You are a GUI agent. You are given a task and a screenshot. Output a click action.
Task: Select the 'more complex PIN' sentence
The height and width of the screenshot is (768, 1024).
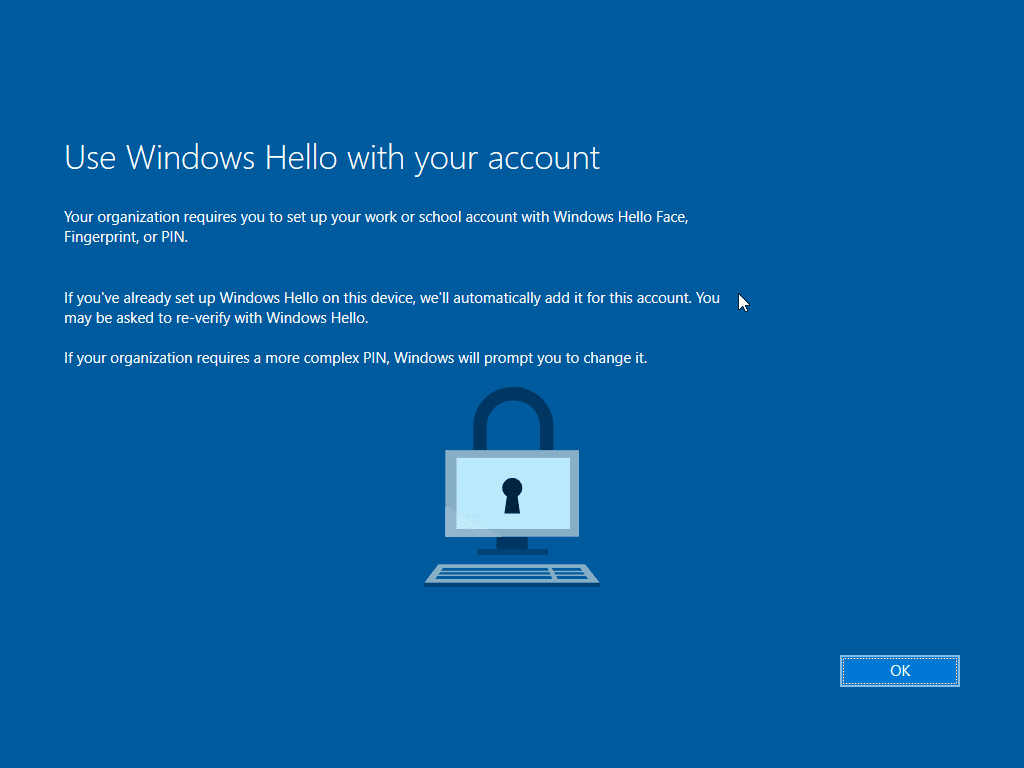[x=355, y=358]
